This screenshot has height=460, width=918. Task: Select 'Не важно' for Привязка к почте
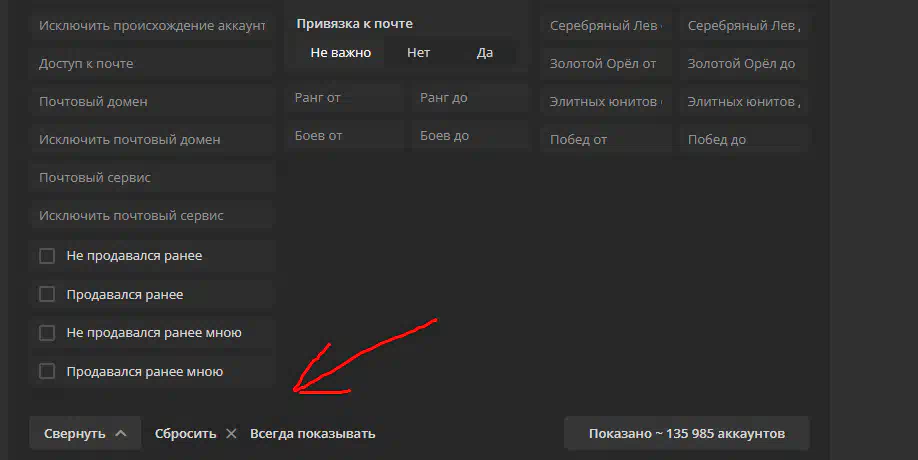click(x=340, y=53)
